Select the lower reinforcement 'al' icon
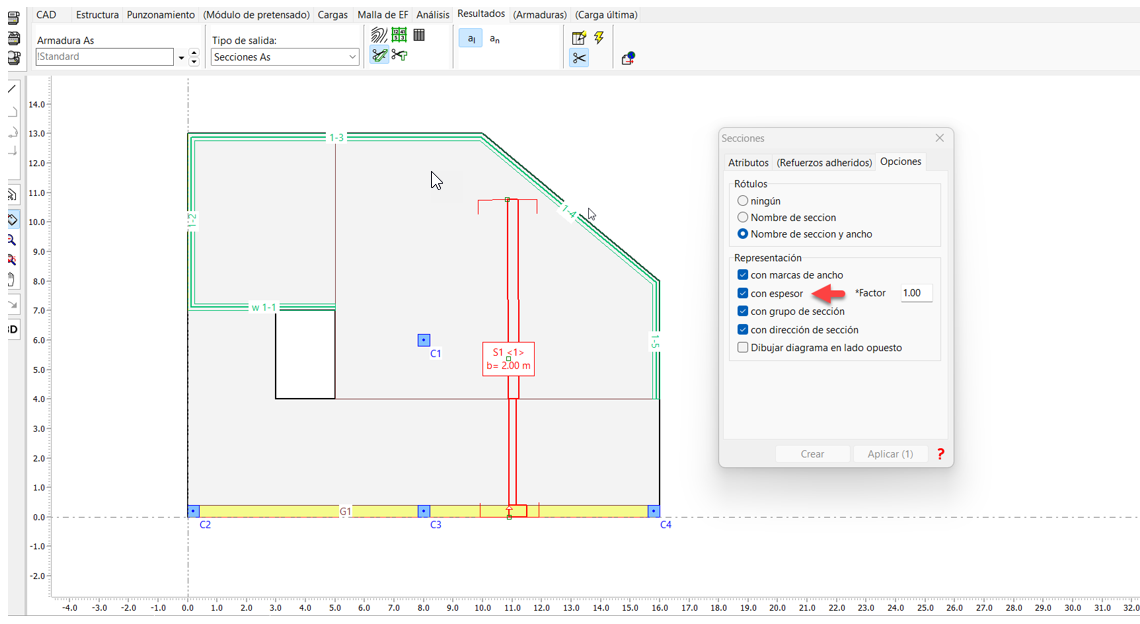Screen dimensions: 1140x624 coord(471,38)
